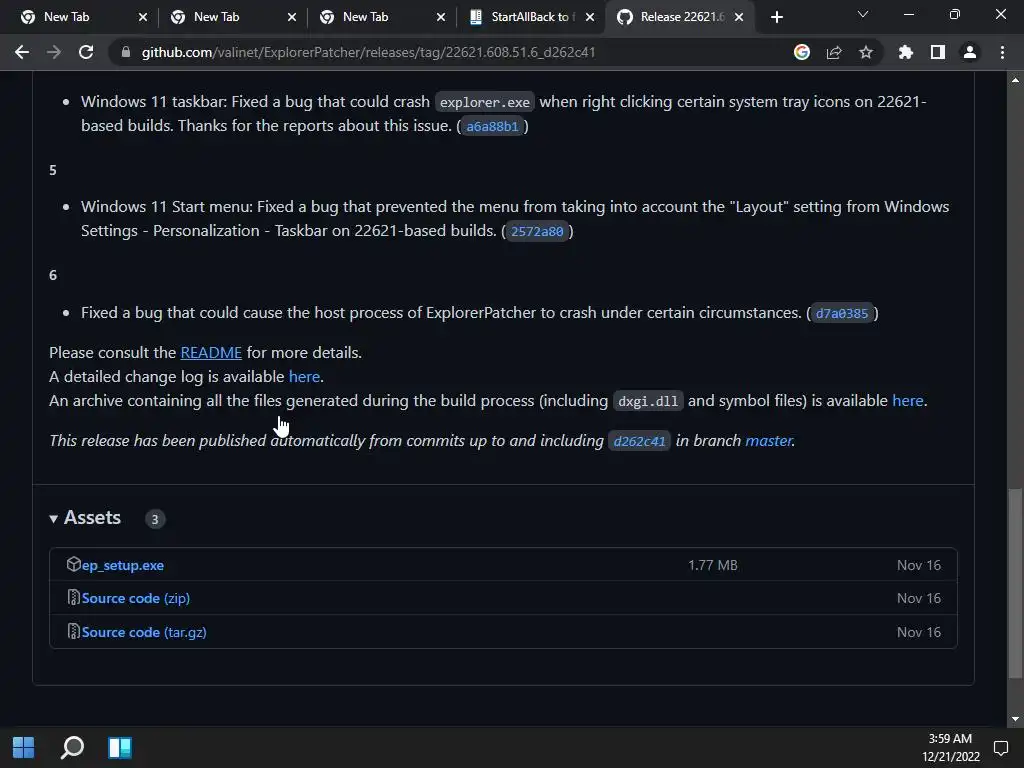Reload the GitHub release page

point(86,52)
